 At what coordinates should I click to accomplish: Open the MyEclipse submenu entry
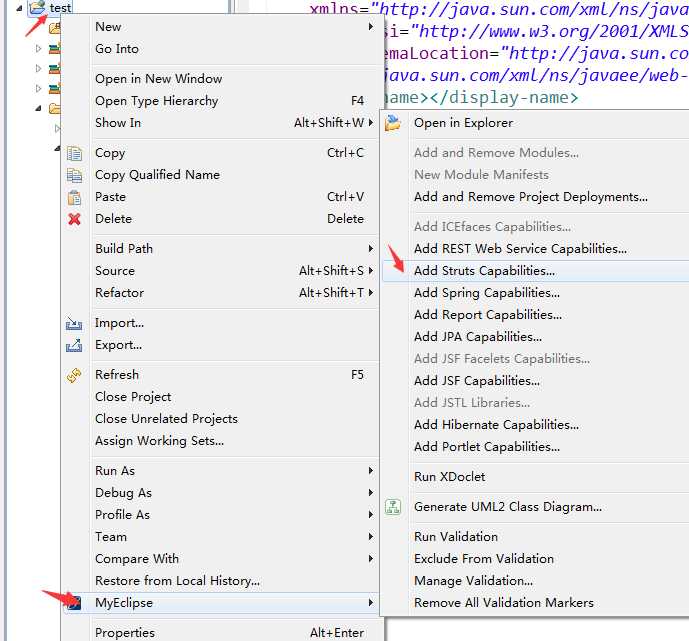pos(221,603)
